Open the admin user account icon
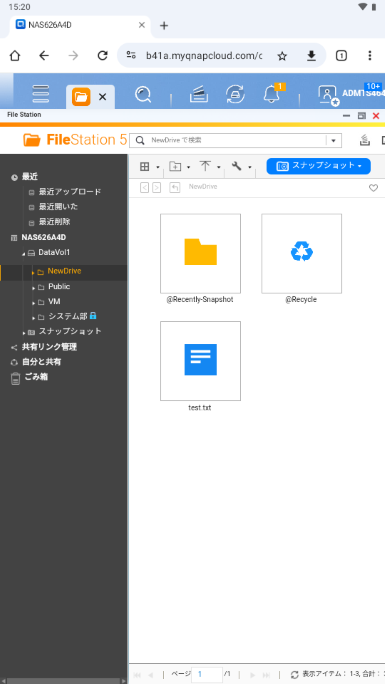385x684 pixels. pyautogui.click(x=328, y=95)
